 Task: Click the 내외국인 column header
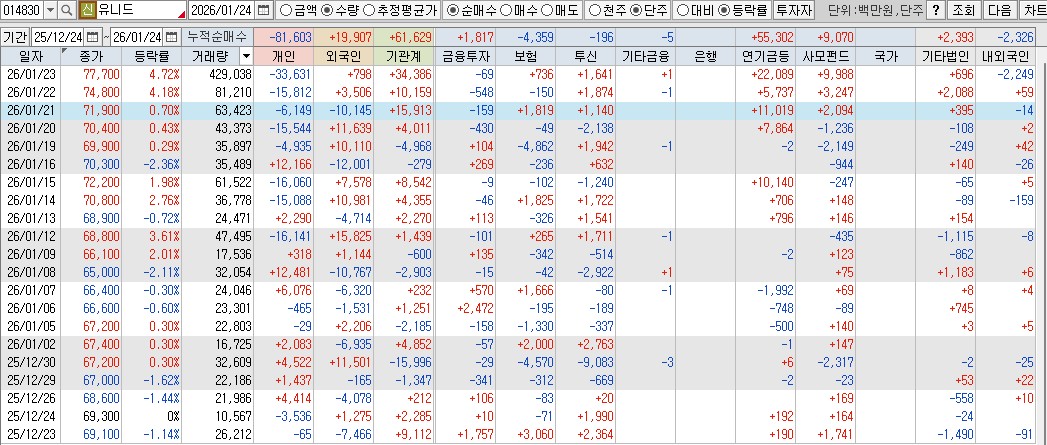pyautogui.click(x=1007, y=57)
